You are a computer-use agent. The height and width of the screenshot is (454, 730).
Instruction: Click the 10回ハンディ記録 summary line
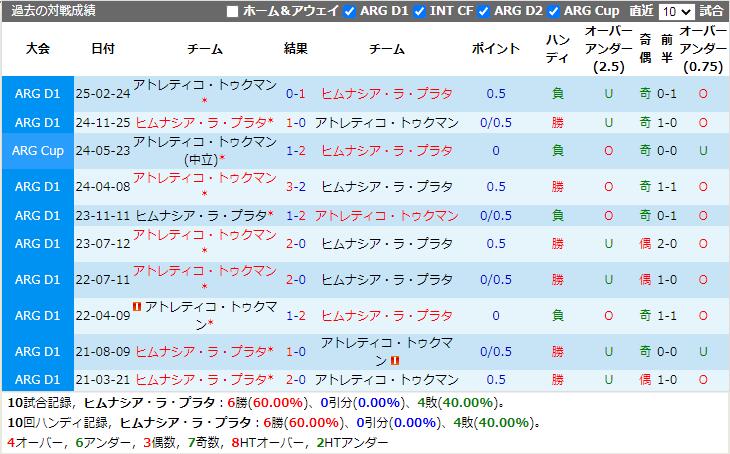274,423
